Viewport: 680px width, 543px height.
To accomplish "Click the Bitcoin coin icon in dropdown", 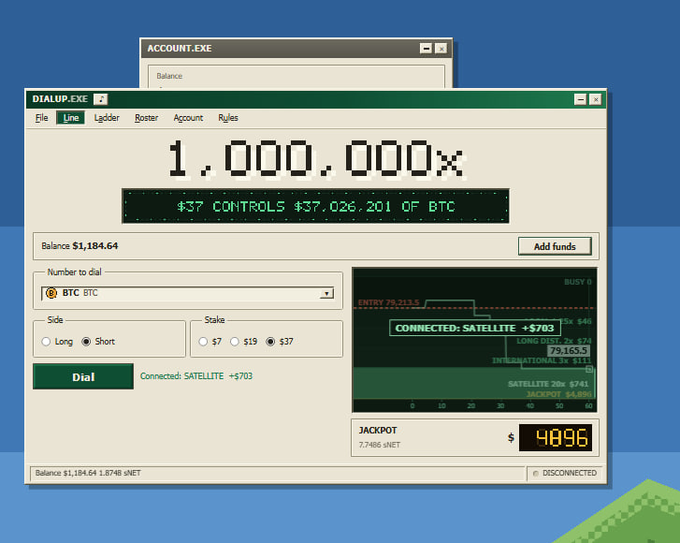I will coord(51,293).
